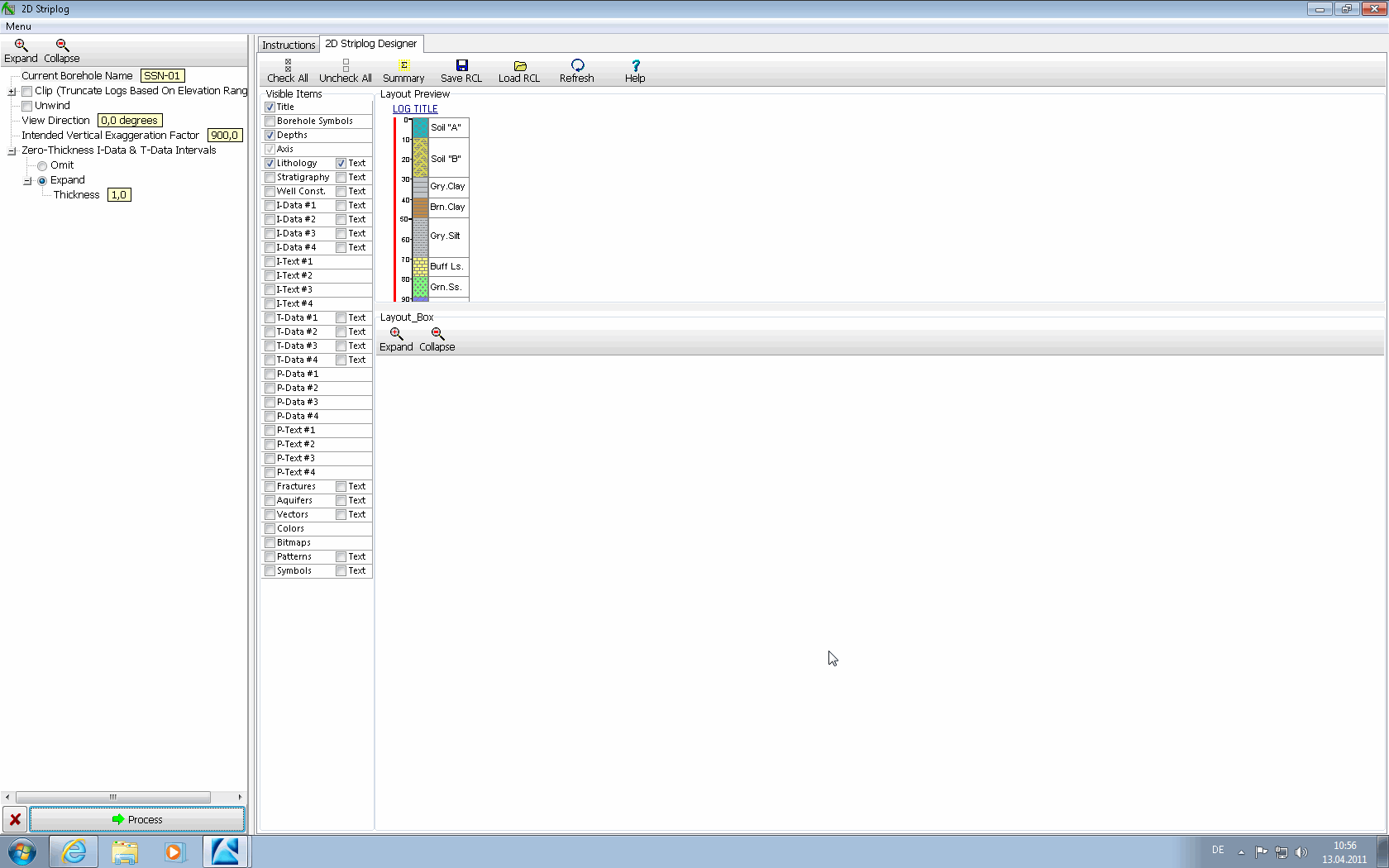This screenshot has height=868, width=1389.
Task: Enable the P-Text #1 checkbox
Action: (x=270, y=430)
